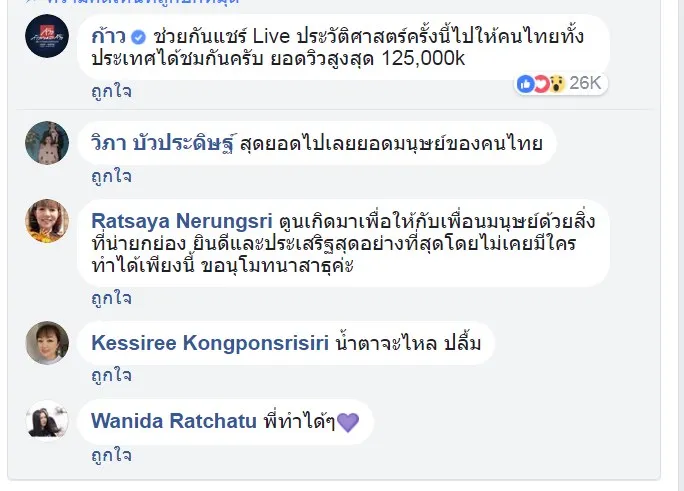Click the blue thumbs-up like reaction icon
The height and width of the screenshot is (491, 684).
click(525, 84)
